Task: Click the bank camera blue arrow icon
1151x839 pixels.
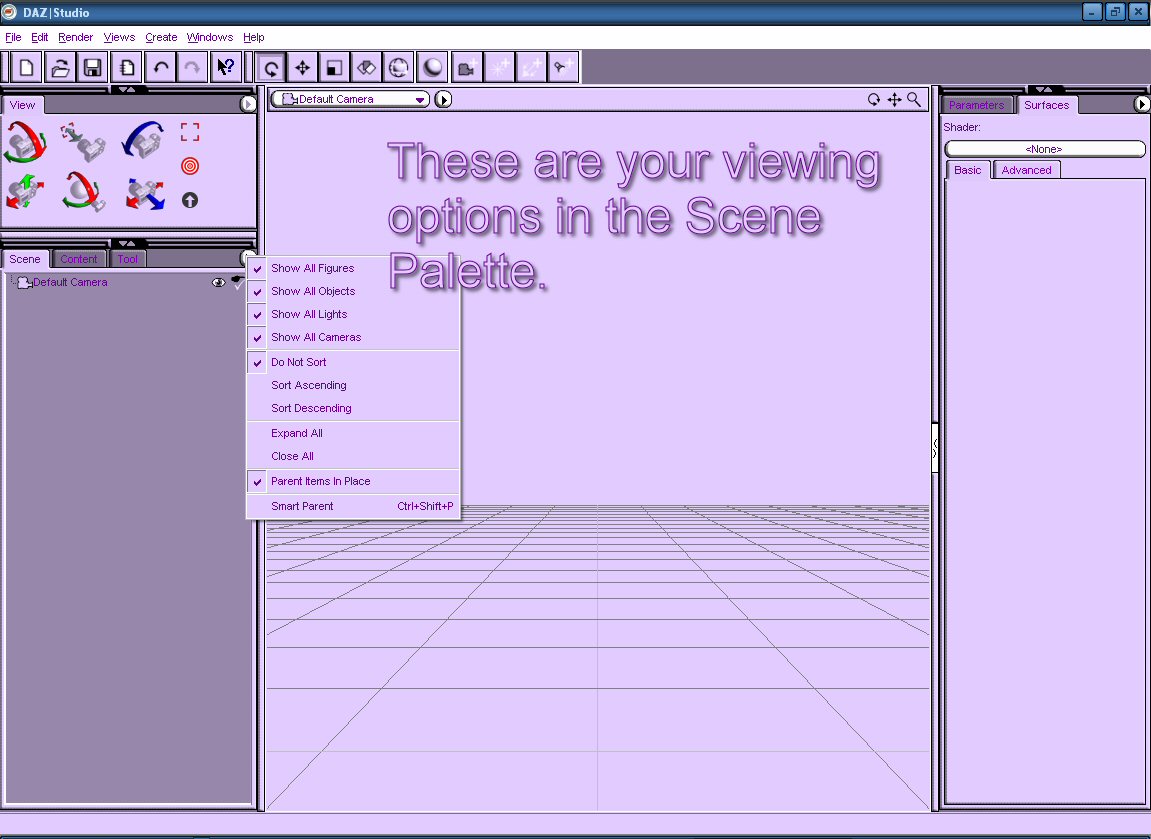Action: click(x=144, y=140)
